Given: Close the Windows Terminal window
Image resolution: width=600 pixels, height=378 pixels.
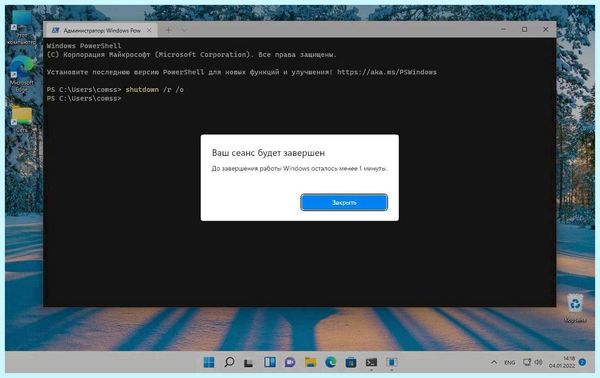Looking at the screenshot, I should pyautogui.click(x=546, y=29).
